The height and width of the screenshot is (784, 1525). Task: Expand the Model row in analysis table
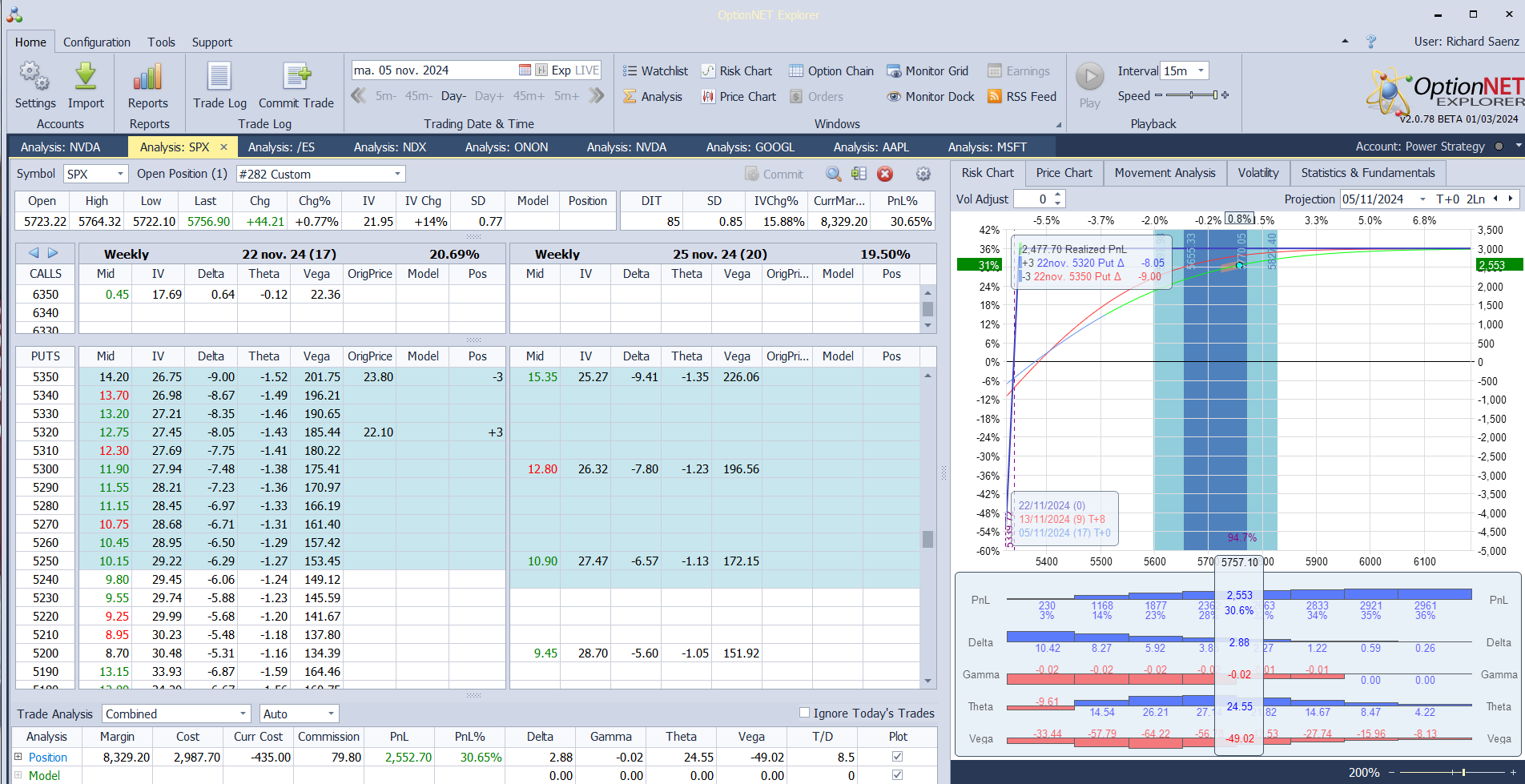pos(18,775)
